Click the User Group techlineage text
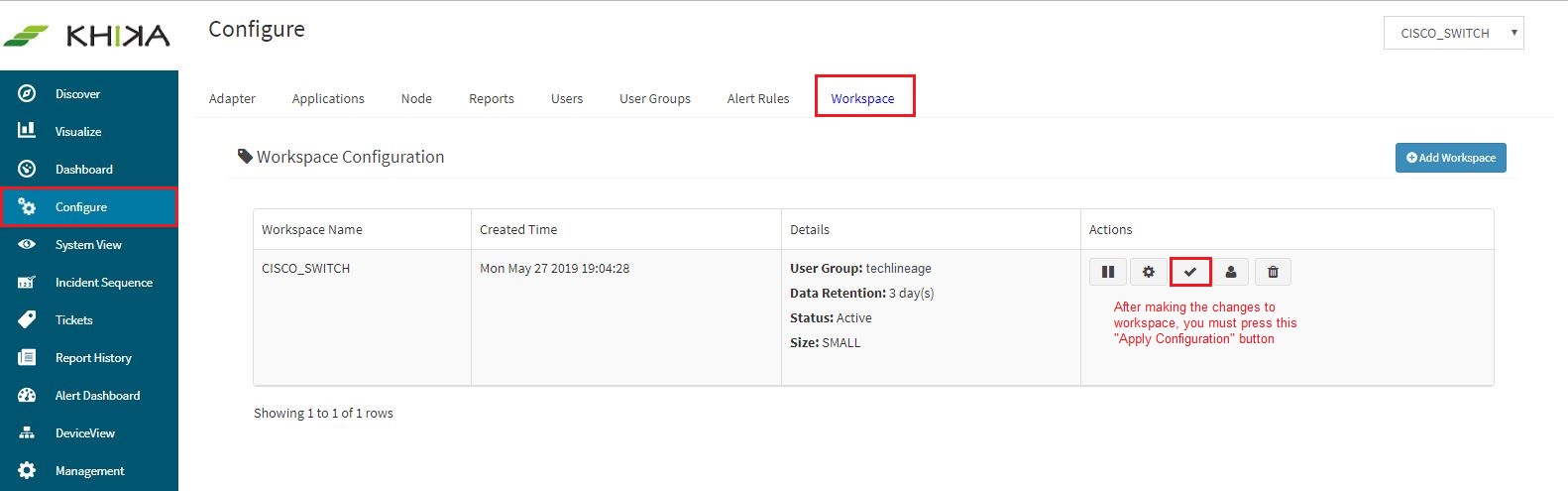 point(860,269)
